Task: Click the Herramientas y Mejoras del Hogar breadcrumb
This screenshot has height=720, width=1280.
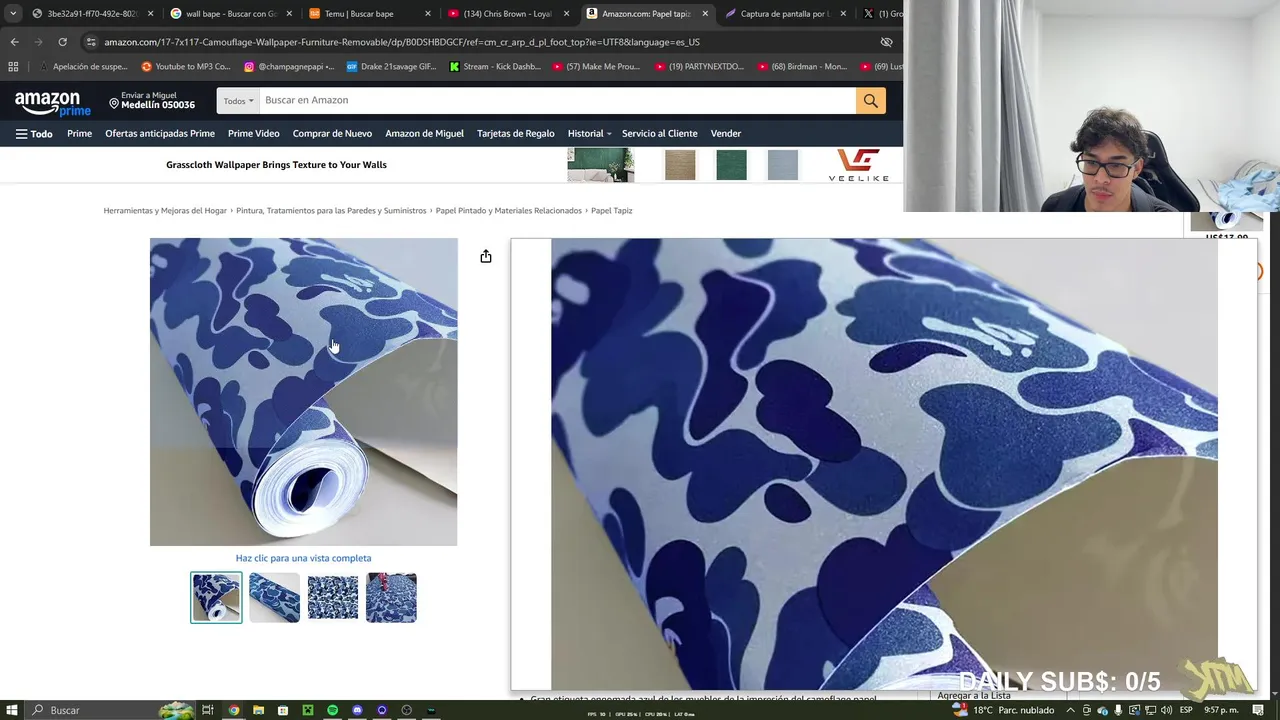Action: point(165,211)
